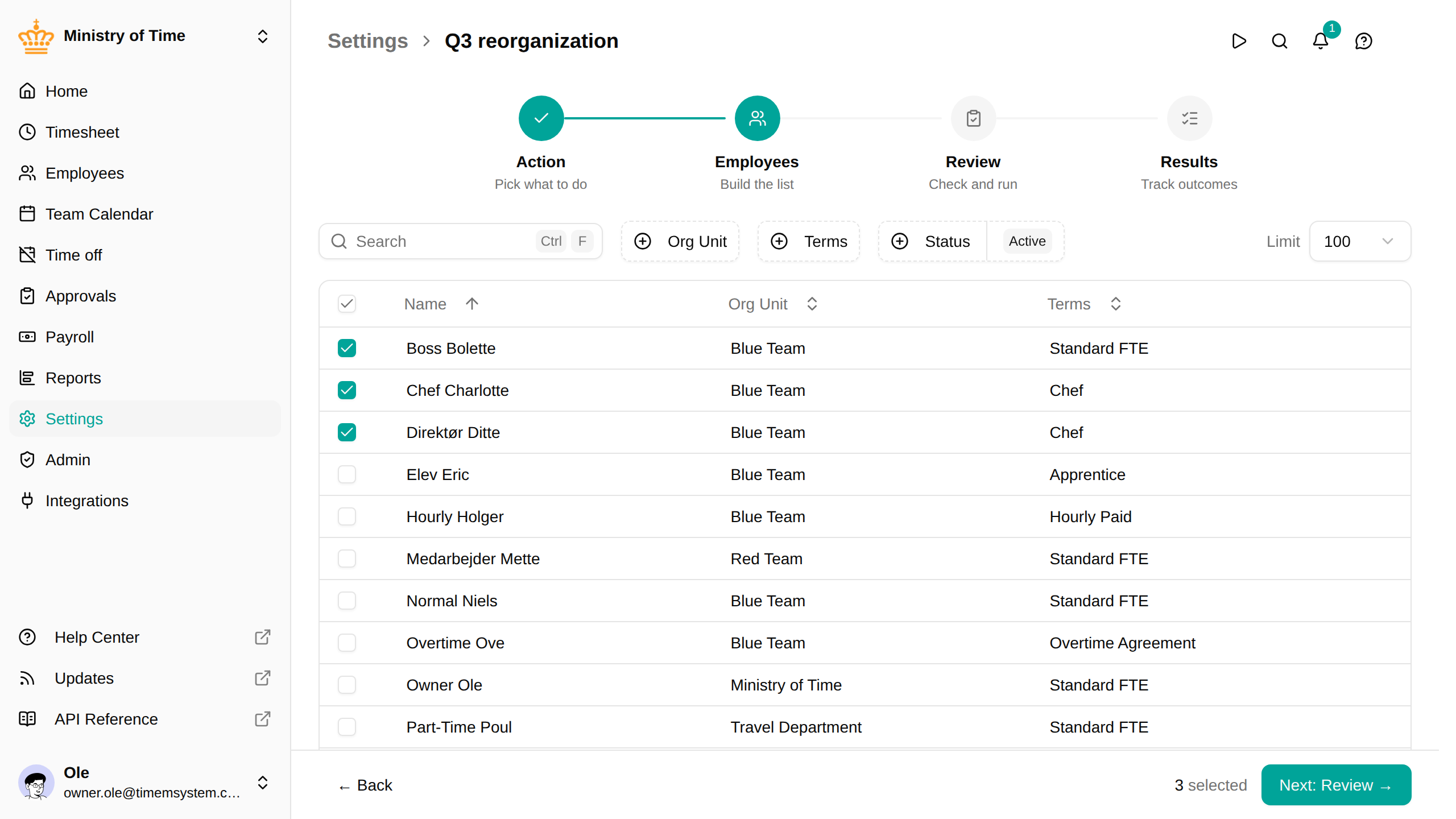Click the Results step checklist icon
Viewport: 1456px width, 819px height.
tap(1189, 118)
